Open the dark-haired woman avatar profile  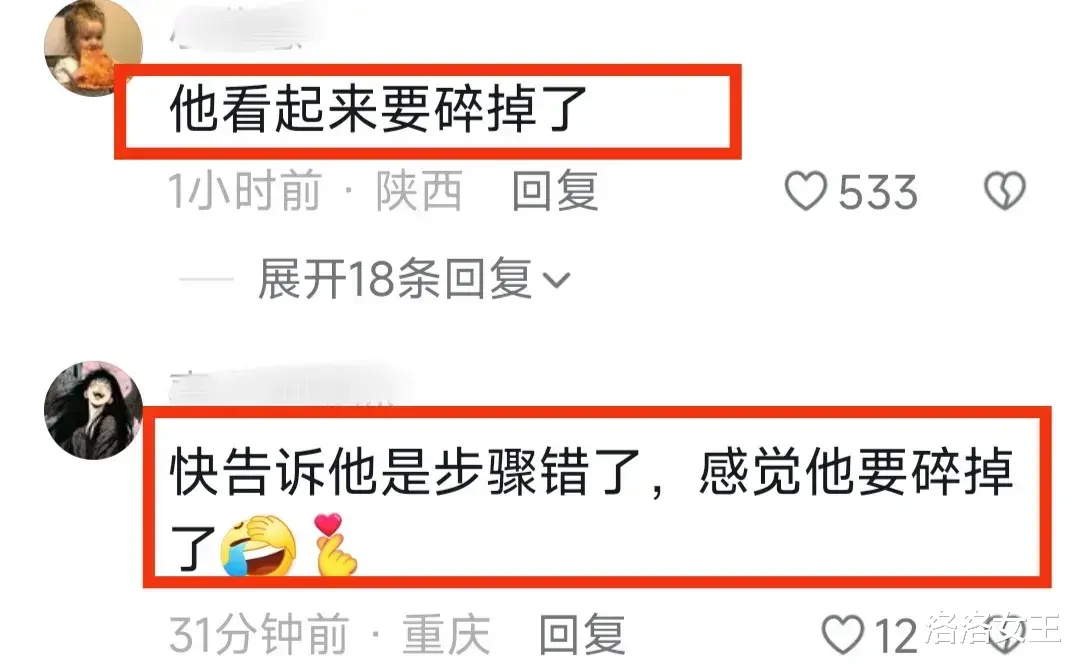tap(93, 410)
